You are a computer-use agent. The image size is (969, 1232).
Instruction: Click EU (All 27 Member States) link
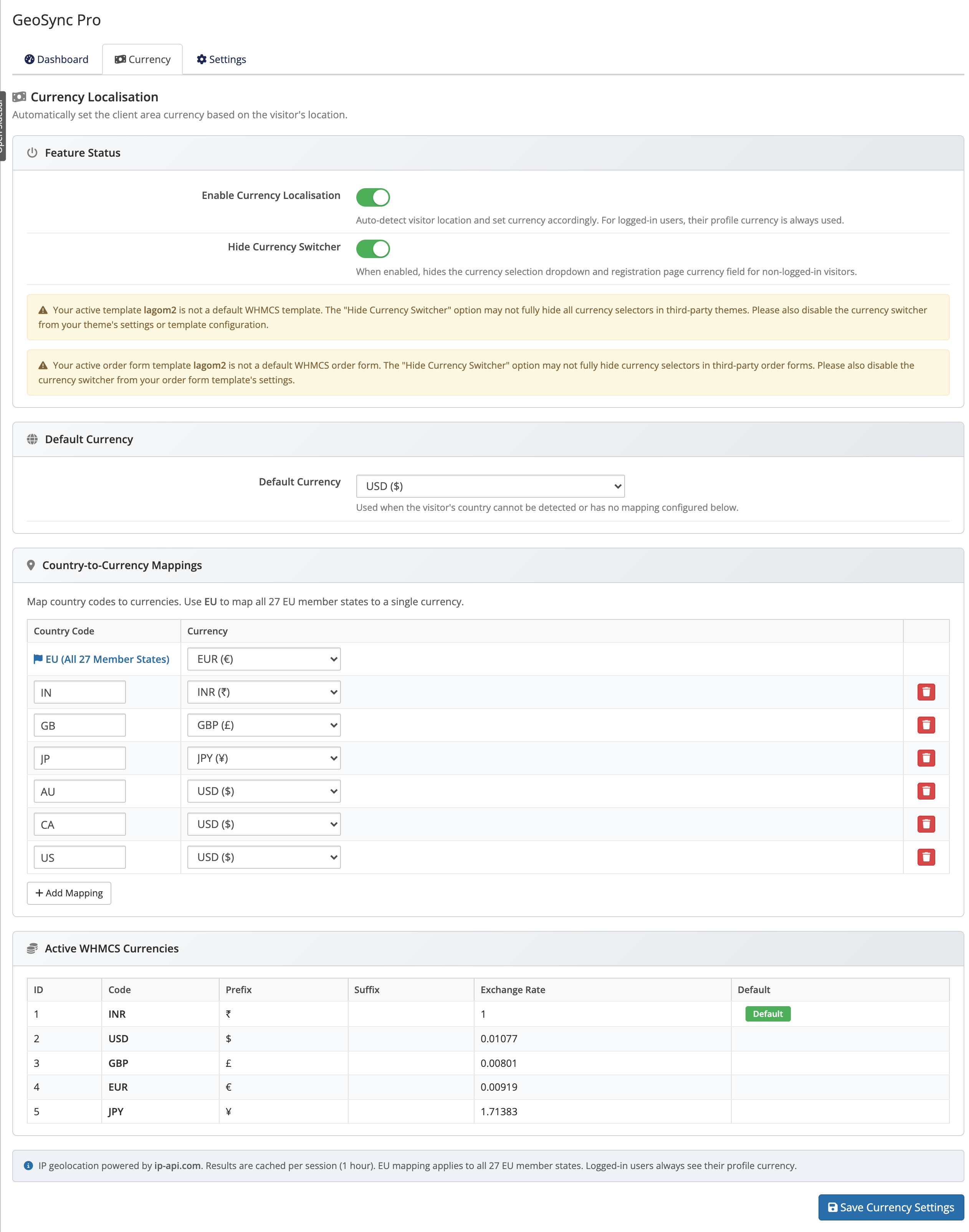pos(107,659)
